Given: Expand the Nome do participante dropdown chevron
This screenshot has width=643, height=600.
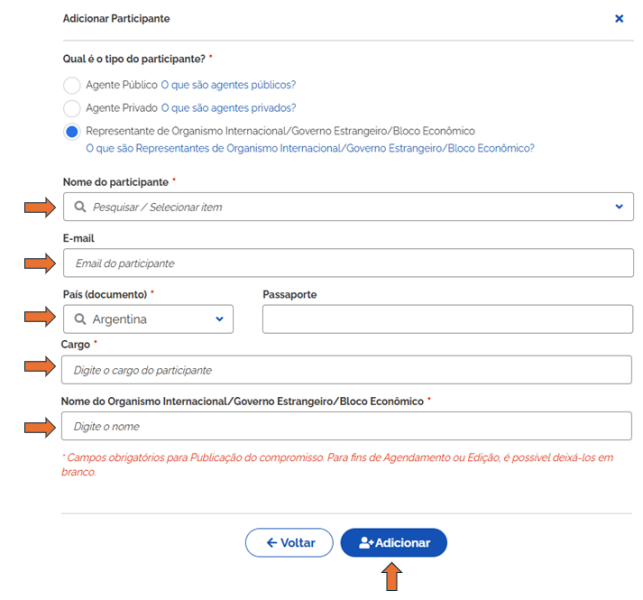Looking at the screenshot, I should (619, 207).
